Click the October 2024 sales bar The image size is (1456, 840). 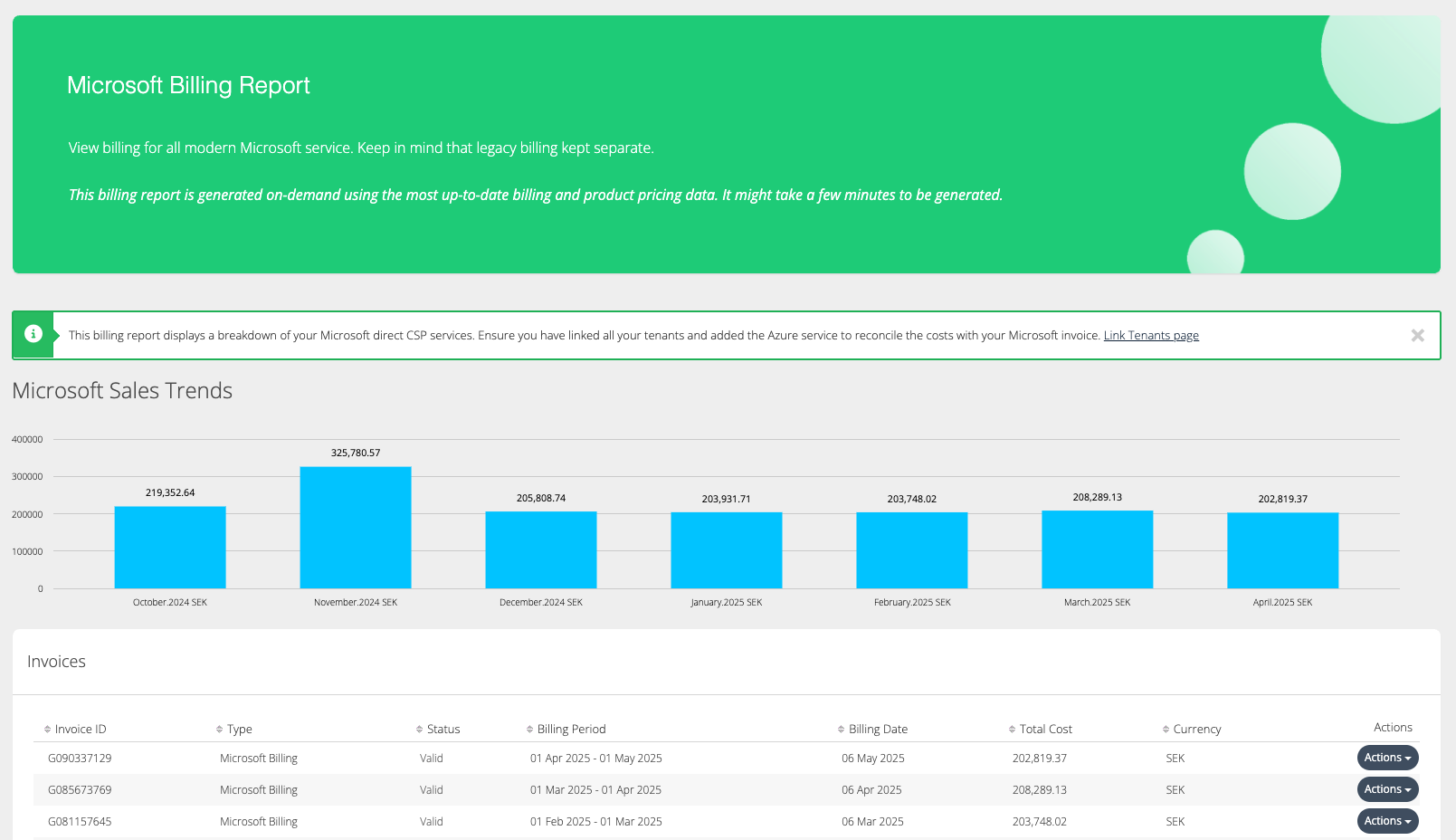[x=170, y=548]
